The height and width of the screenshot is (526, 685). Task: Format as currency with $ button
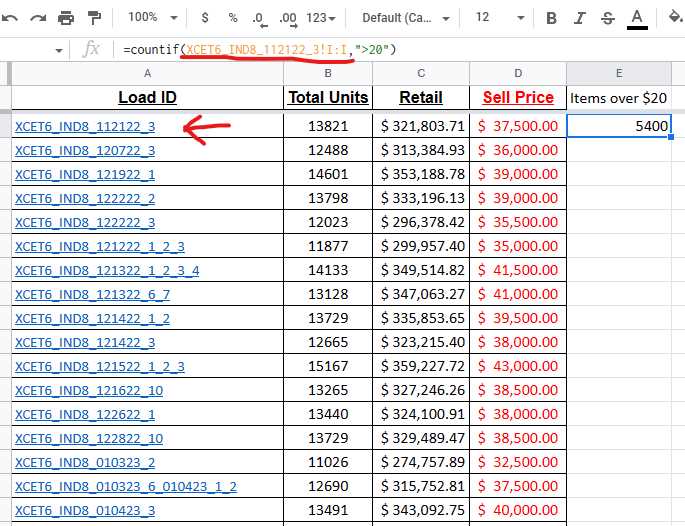[x=204, y=18]
